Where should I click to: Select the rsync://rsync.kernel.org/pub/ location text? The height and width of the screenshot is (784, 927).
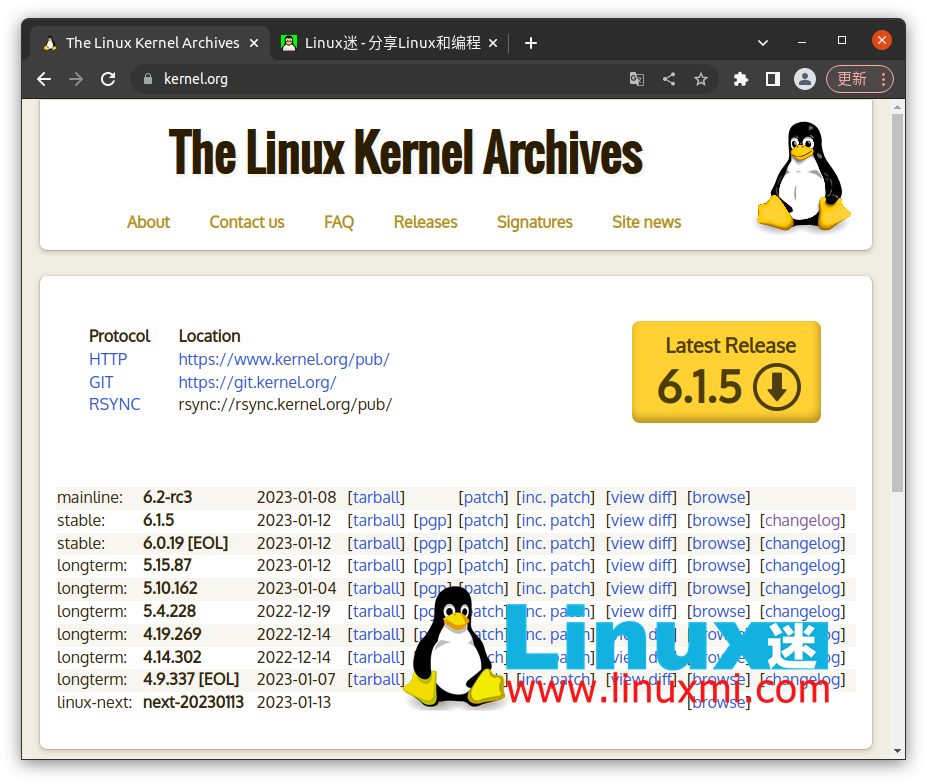click(286, 404)
